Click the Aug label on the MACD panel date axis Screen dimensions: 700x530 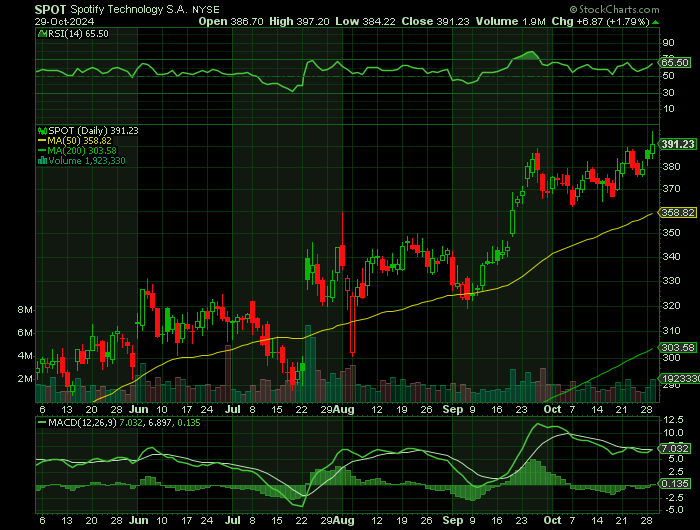click(x=344, y=521)
